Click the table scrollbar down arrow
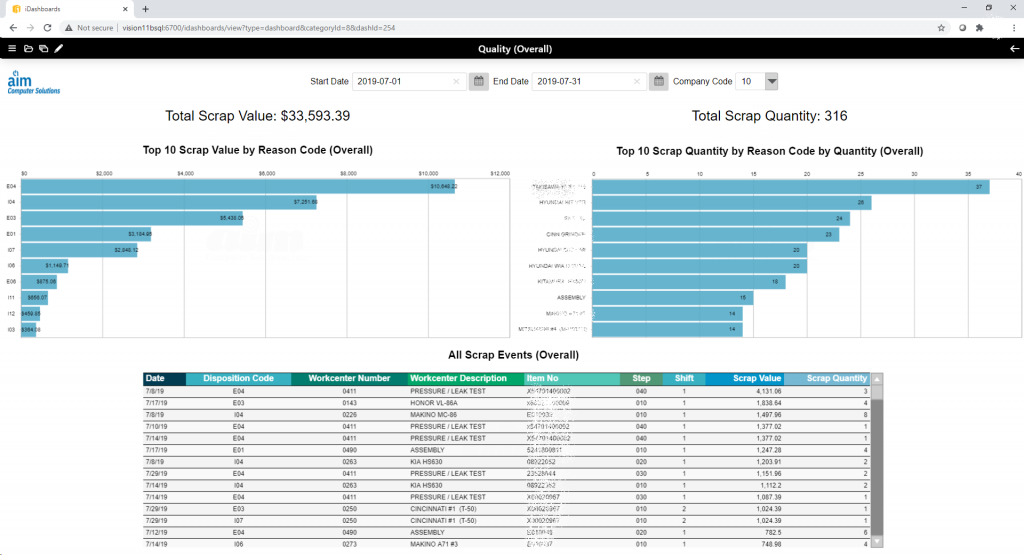The width and height of the screenshot is (1024, 555). 877,542
